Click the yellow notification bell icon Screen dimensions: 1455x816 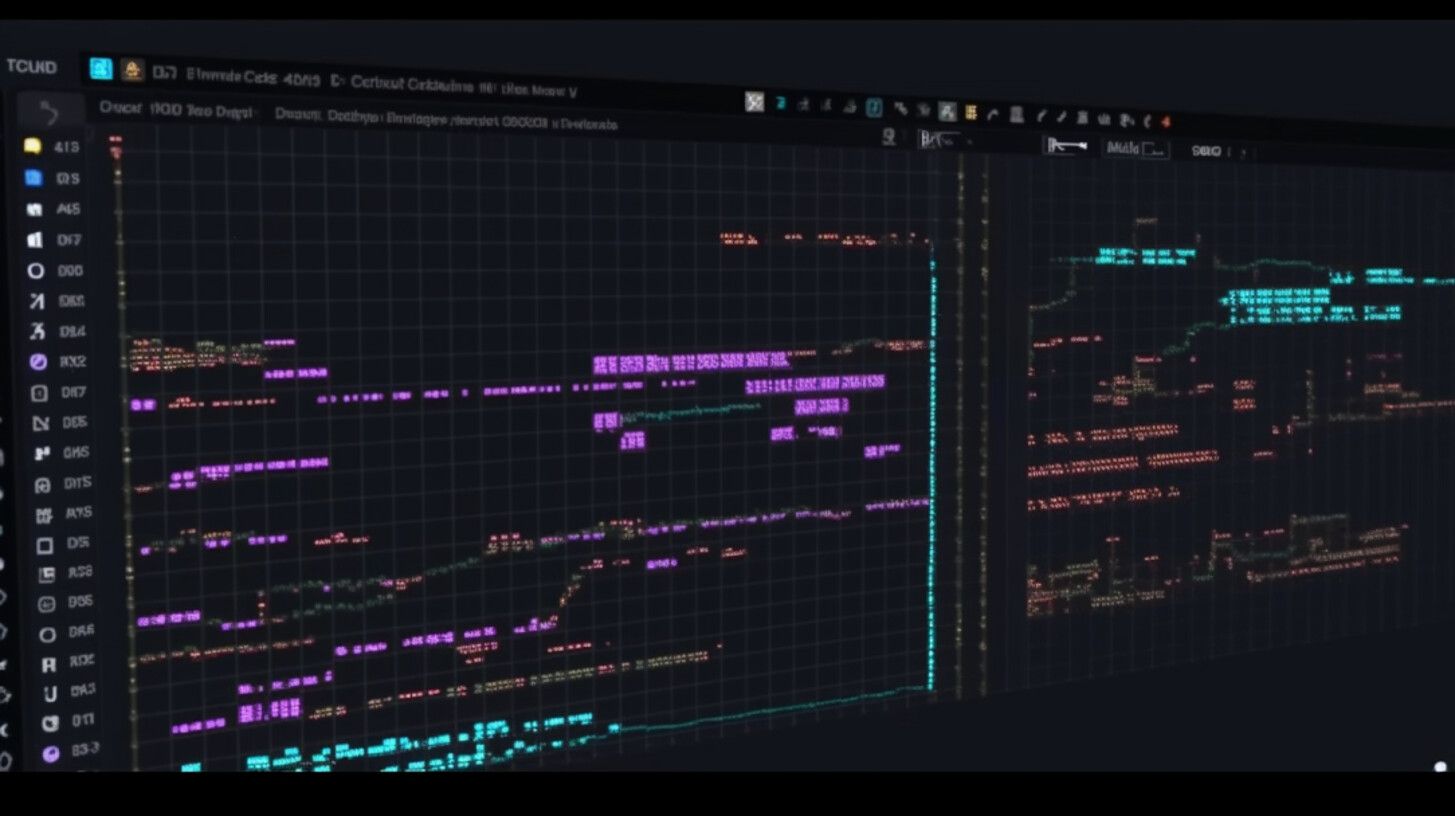coord(133,67)
